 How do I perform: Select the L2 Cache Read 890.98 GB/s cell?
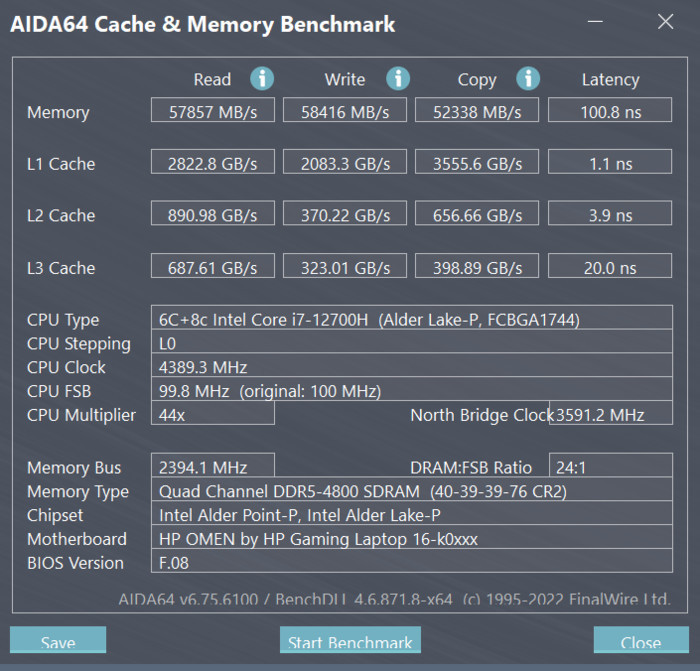coord(213,213)
